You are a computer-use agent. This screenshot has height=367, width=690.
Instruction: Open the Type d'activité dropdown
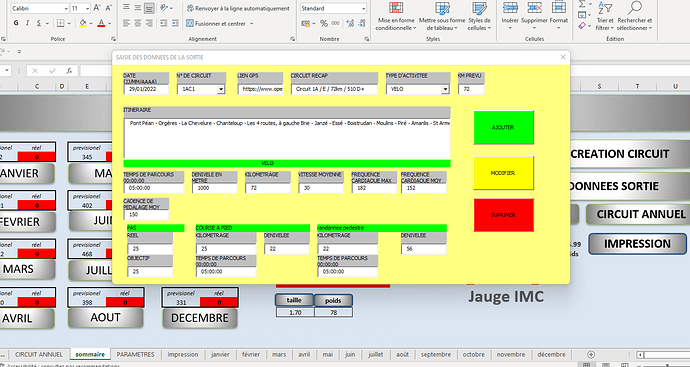click(x=445, y=89)
